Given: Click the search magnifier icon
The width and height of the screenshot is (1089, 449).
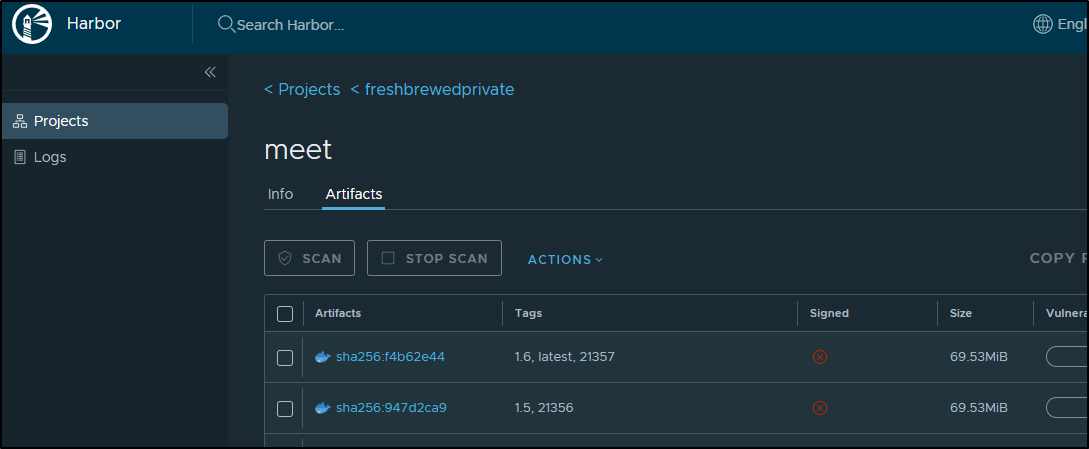Looking at the screenshot, I should [x=226, y=24].
